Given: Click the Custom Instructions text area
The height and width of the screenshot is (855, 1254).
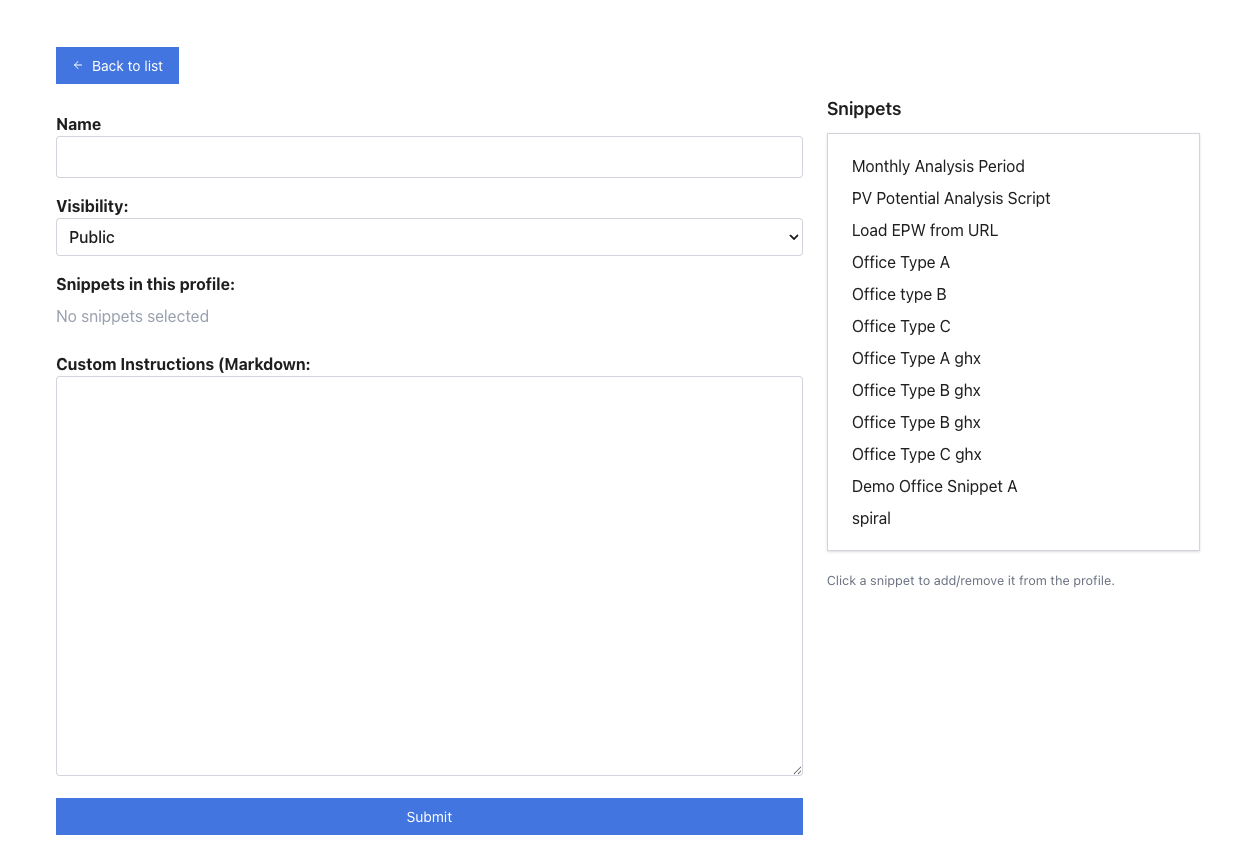Looking at the screenshot, I should [429, 575].
